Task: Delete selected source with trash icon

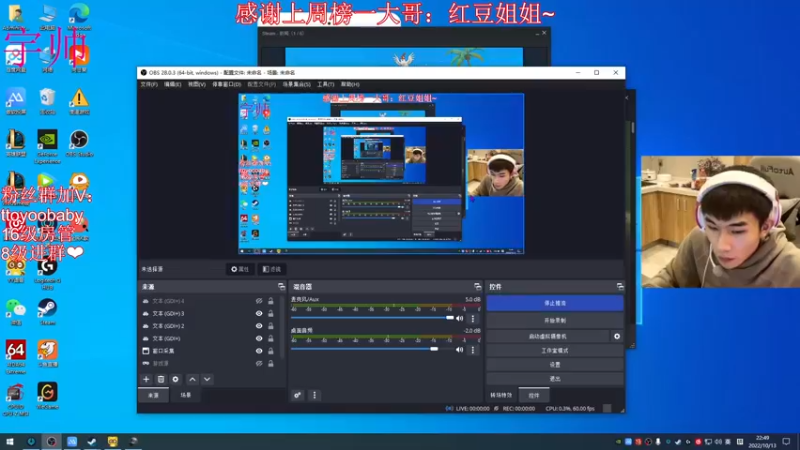Action: [161, 379]
